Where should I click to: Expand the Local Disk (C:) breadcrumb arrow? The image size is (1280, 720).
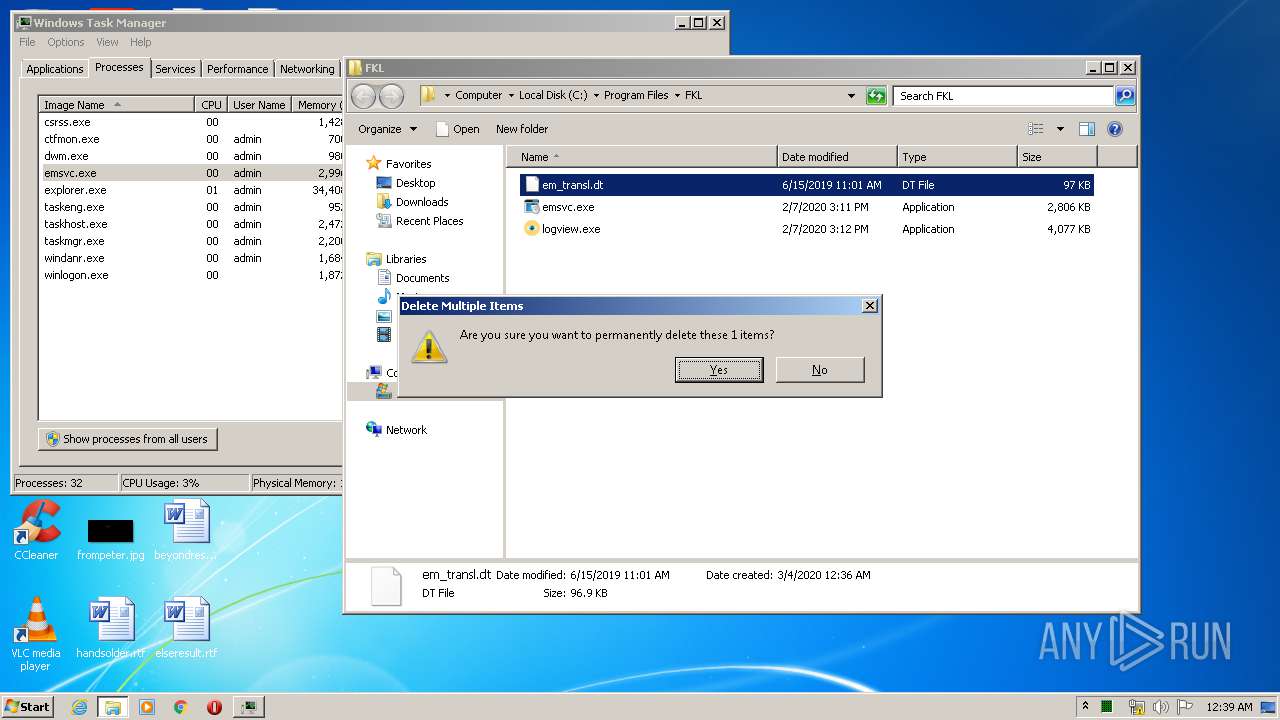tap(595, 96)
